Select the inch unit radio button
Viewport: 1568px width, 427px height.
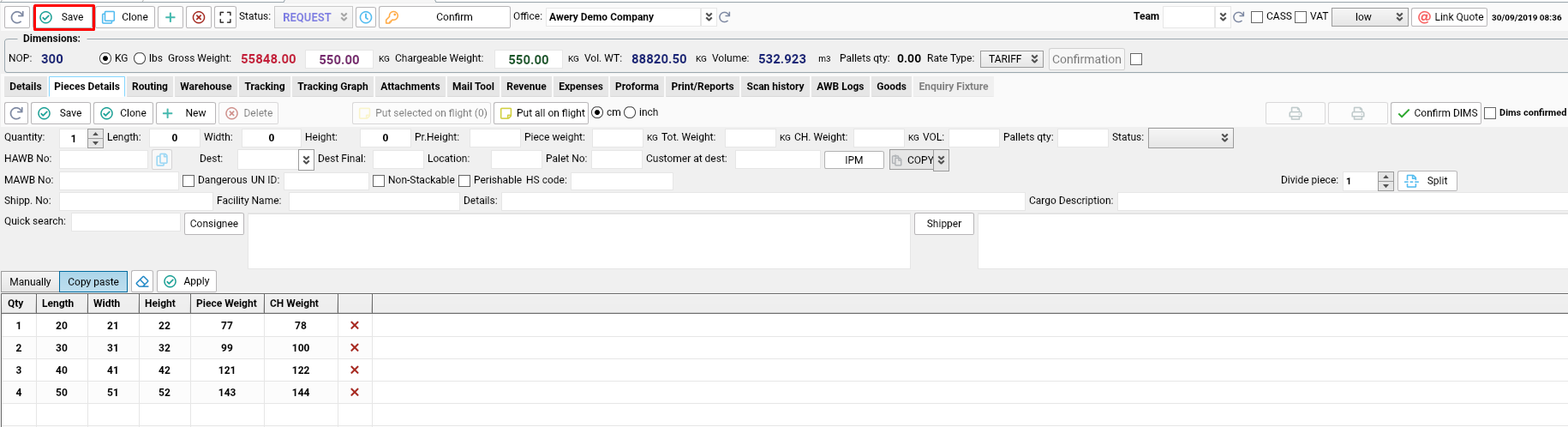630,113
